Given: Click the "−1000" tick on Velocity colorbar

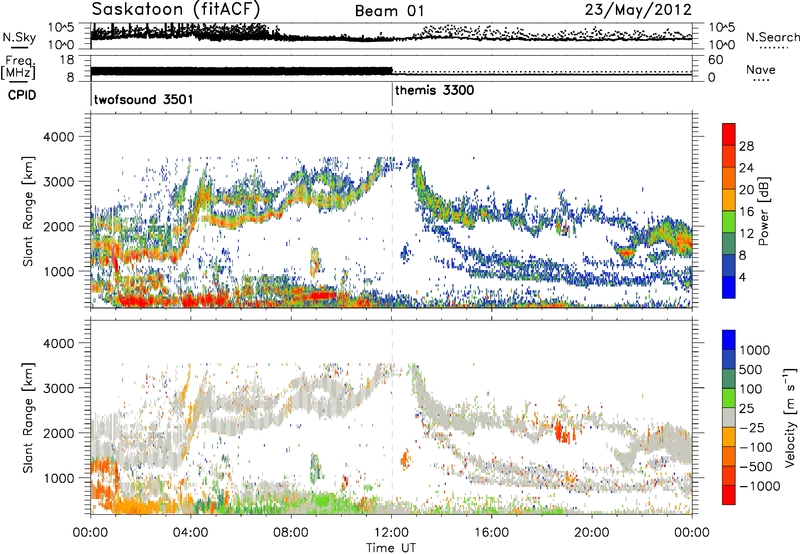Looking at the screenshot, I should tap(759, 486).
